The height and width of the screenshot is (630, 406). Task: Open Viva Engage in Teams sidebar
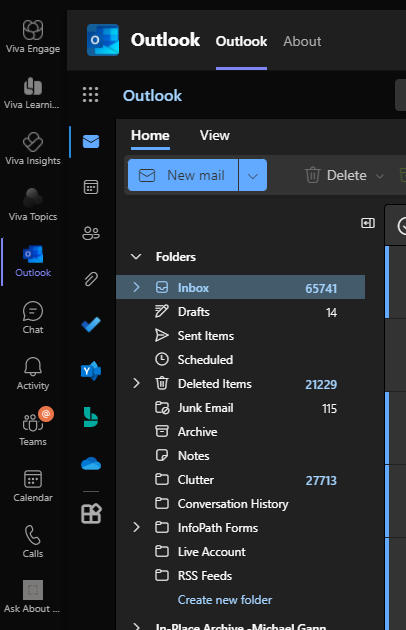[33, 37]
